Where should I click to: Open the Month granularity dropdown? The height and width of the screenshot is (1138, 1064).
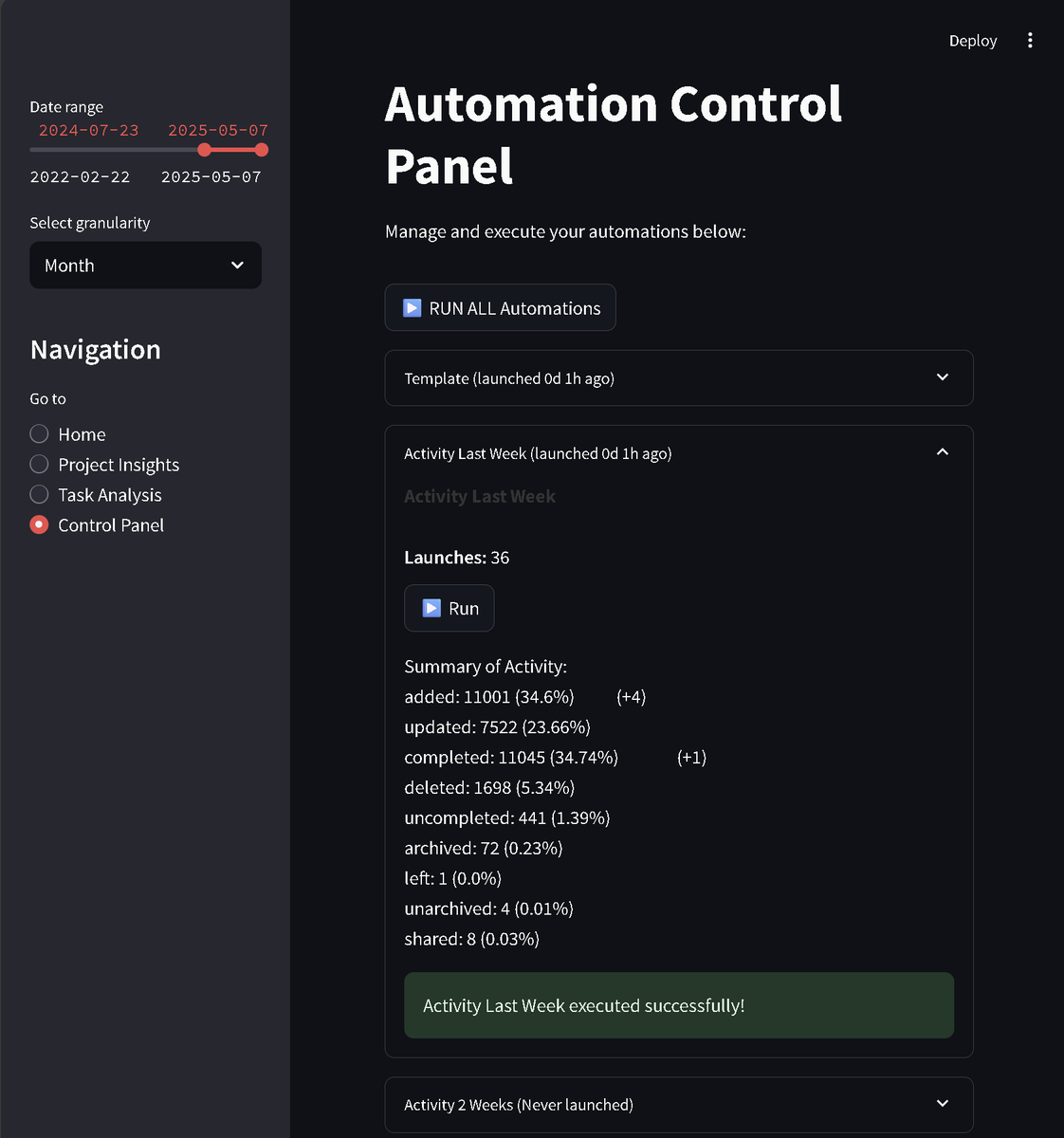[145, 266]
